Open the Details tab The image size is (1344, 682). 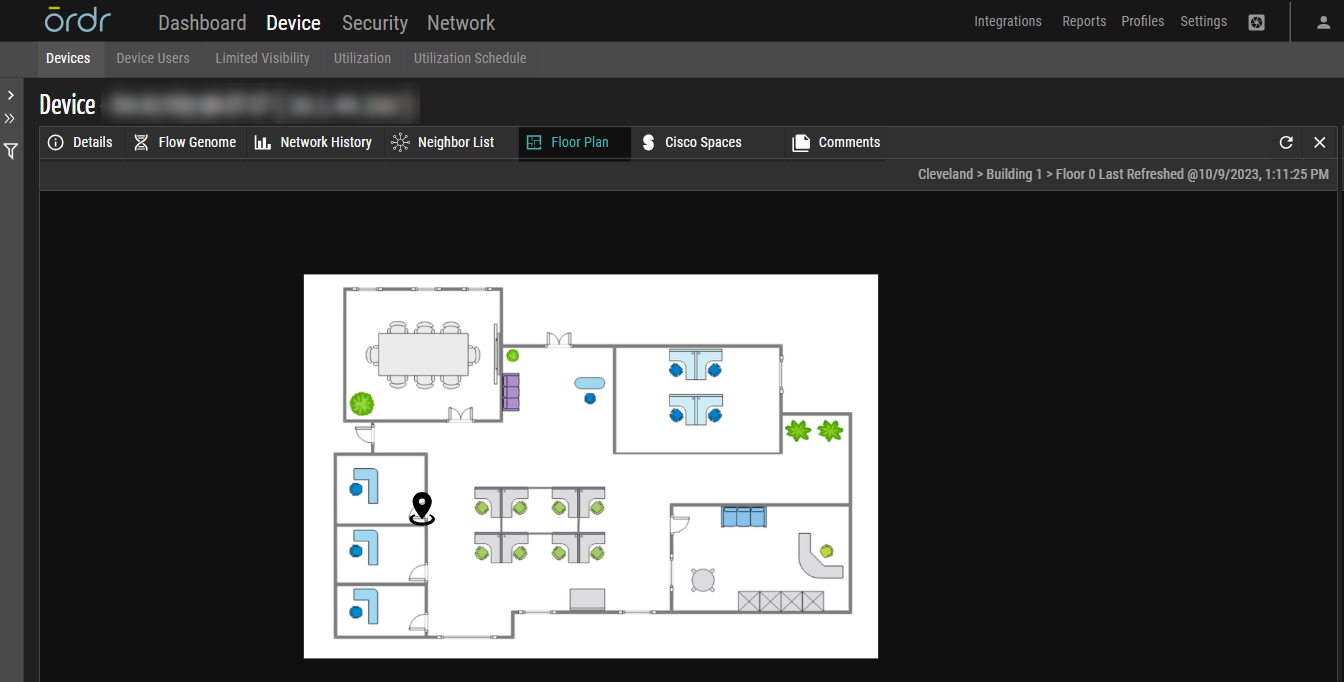(x=81, y=143)
